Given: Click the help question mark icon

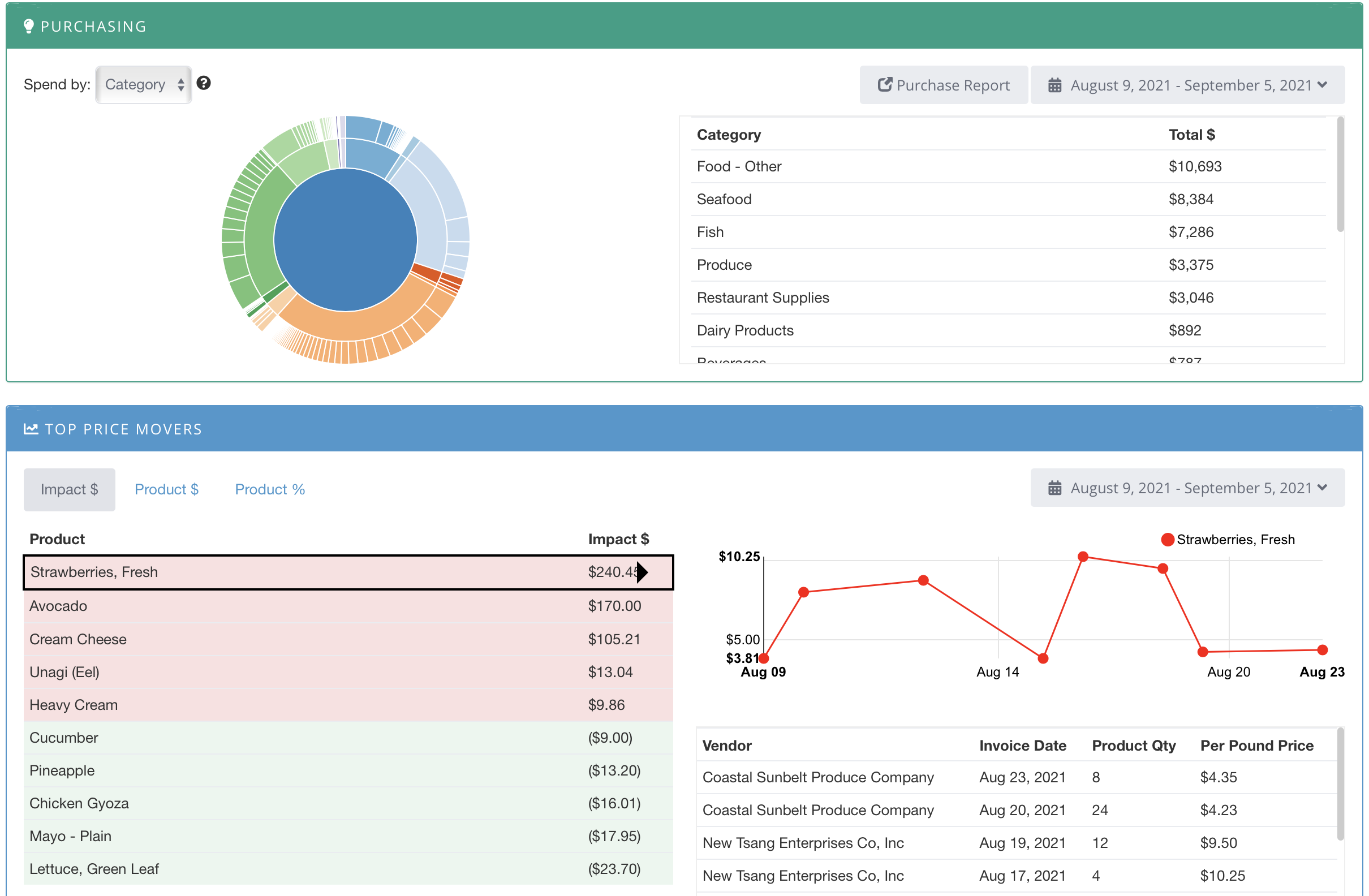Looking at the screenshot, I should [204, 83].
